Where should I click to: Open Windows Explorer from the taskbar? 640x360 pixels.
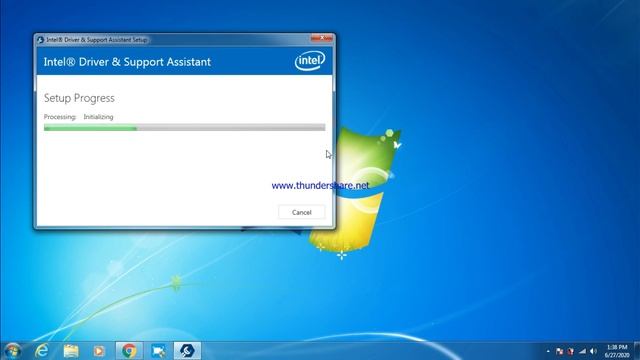[71, 351]
